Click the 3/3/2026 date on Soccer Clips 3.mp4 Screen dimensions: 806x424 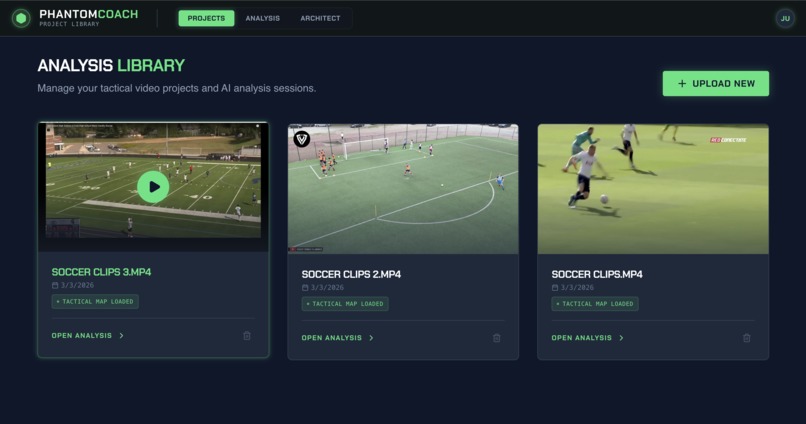point(77,285)
